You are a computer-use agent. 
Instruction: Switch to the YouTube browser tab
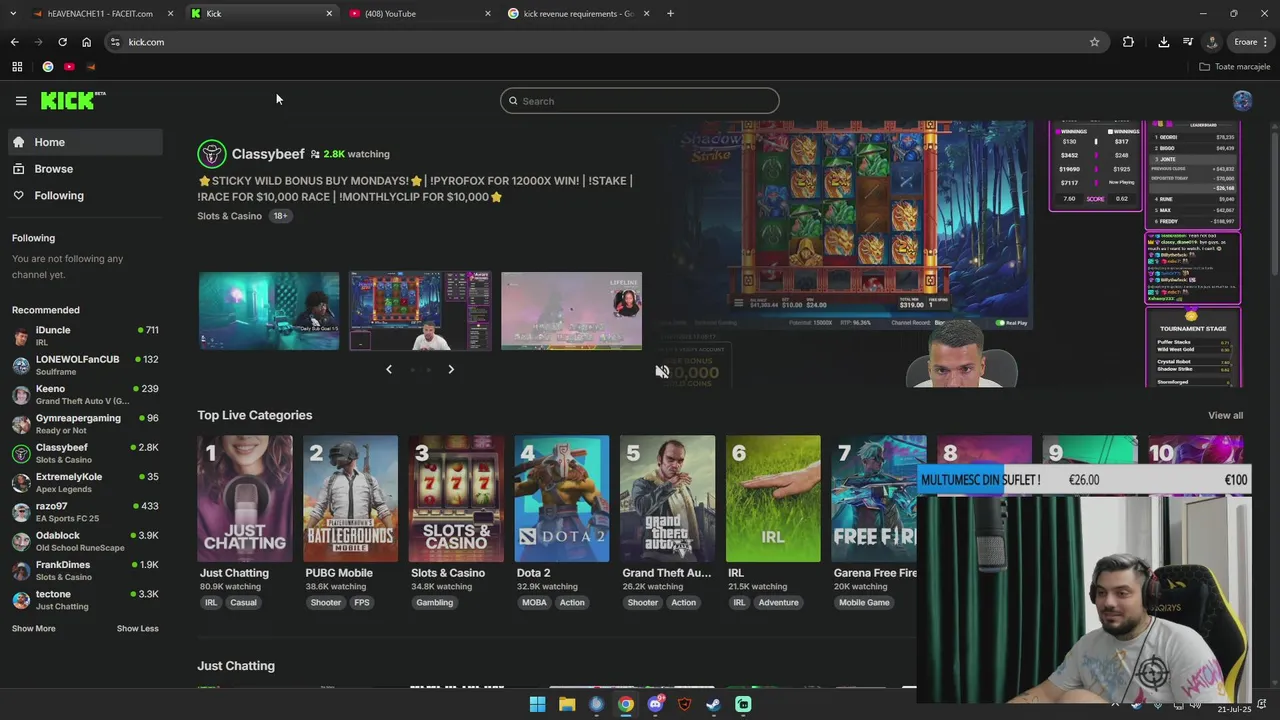tap(420, 13)
